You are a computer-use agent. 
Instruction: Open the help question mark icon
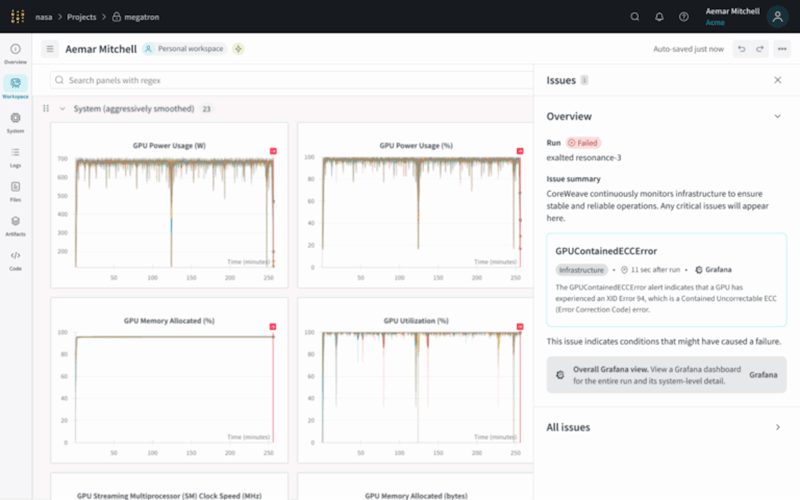[x=684, y=16]
